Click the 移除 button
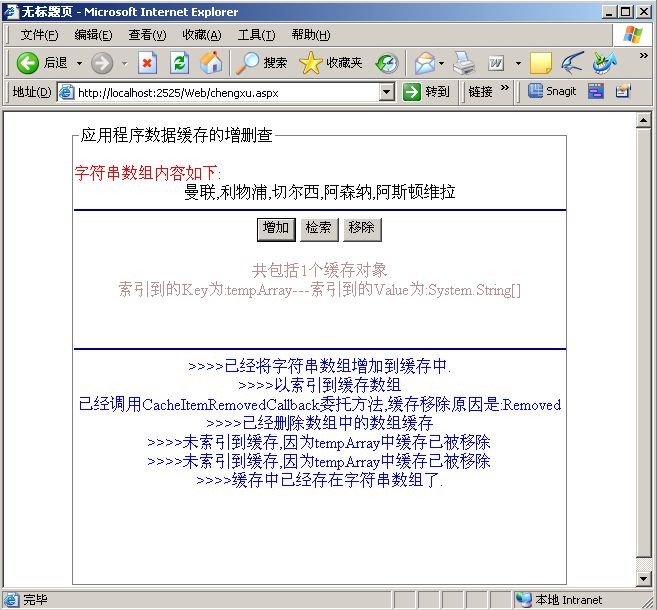 362,229
